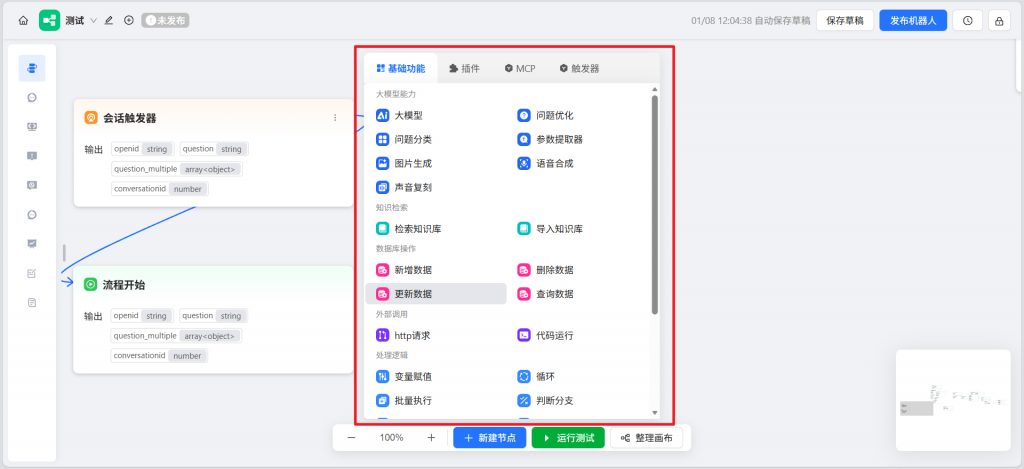1024x469 pixels.
Task: Click the sidebar collapse handle
Action: click(x=64, y=252)
